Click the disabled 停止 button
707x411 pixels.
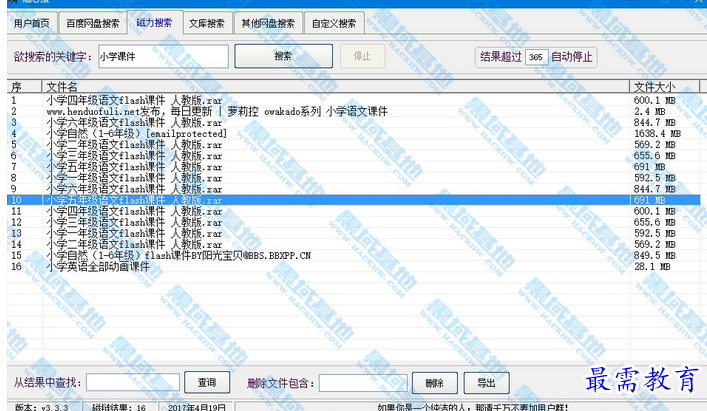pos(362,56)
